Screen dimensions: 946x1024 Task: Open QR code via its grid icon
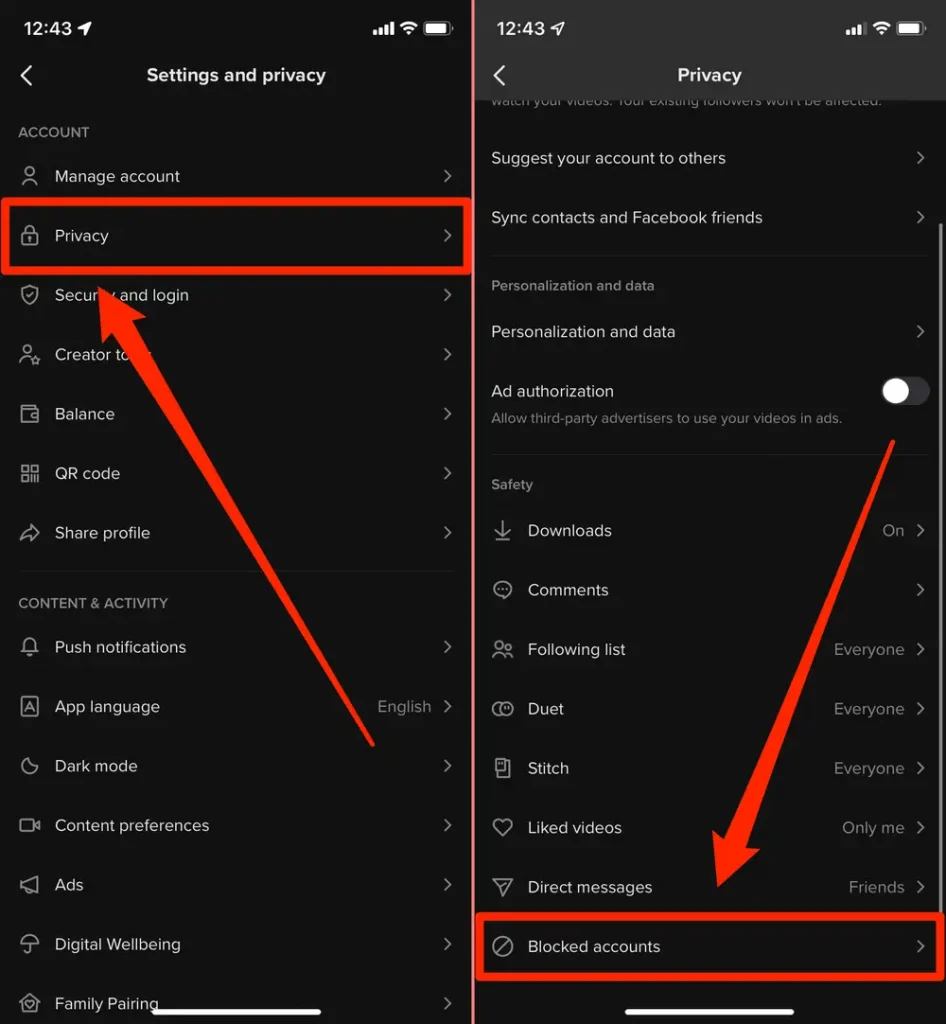click(x=29, y=473)
